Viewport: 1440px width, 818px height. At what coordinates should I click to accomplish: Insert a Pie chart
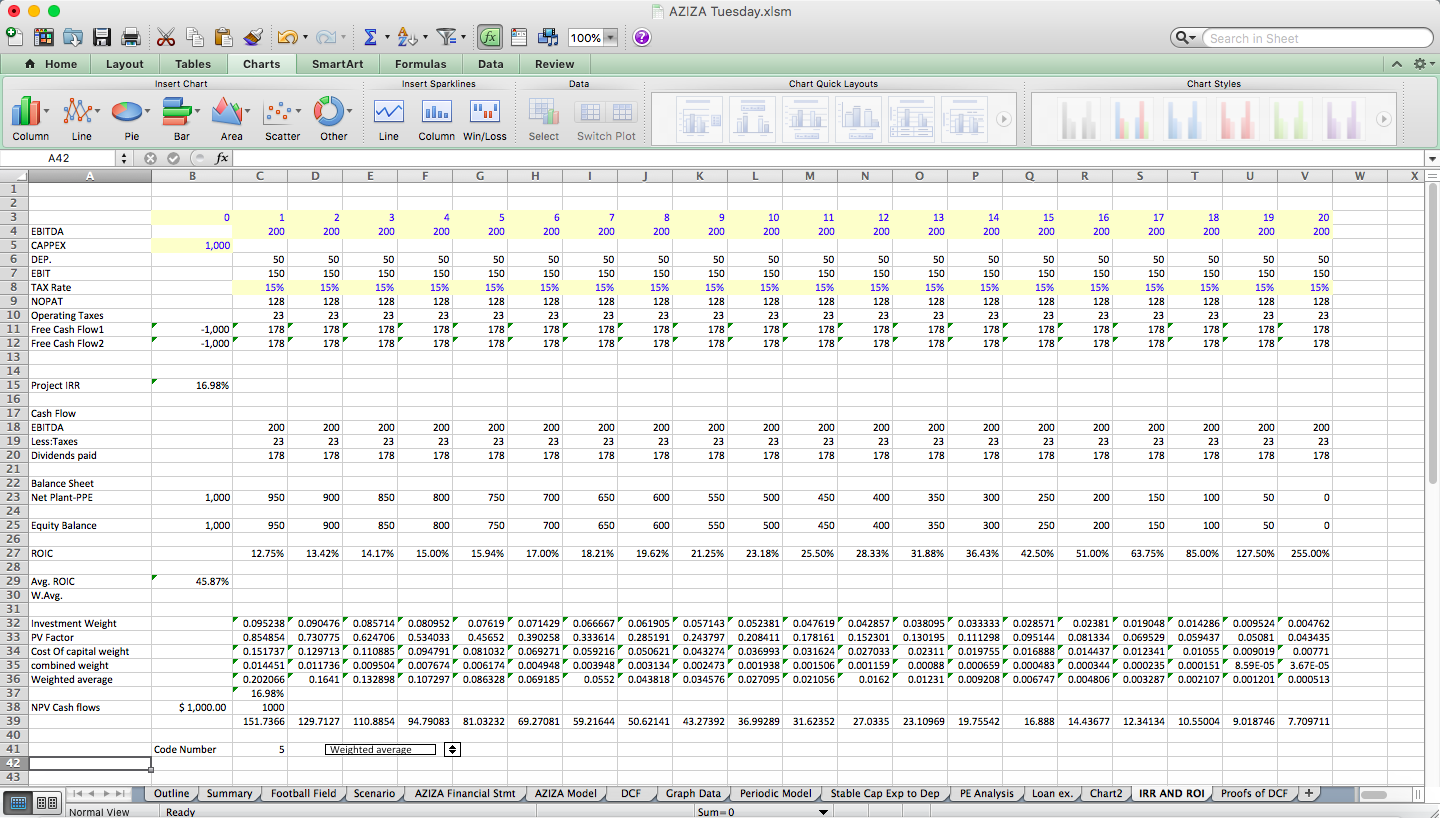coord(128,113)
